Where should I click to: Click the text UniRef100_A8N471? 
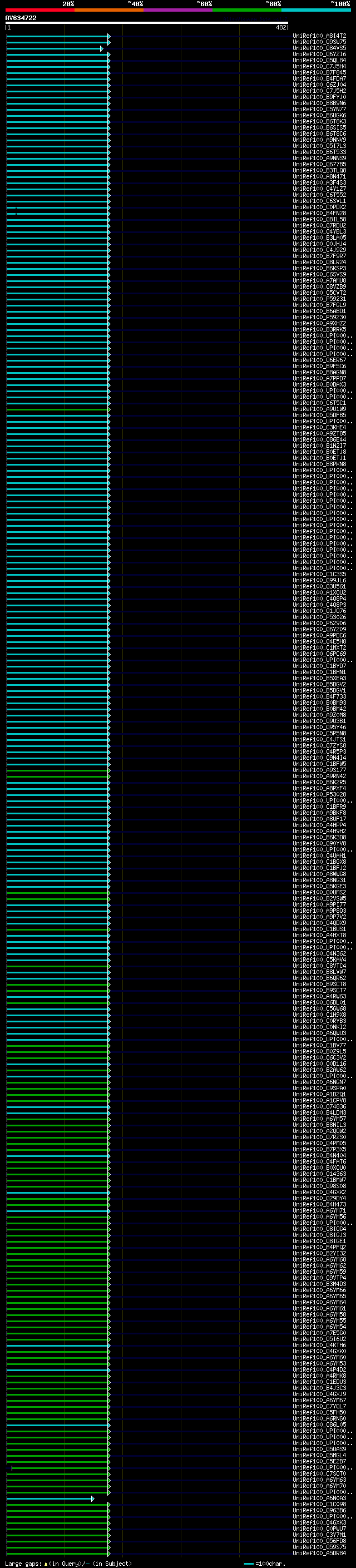coord(319,176)
